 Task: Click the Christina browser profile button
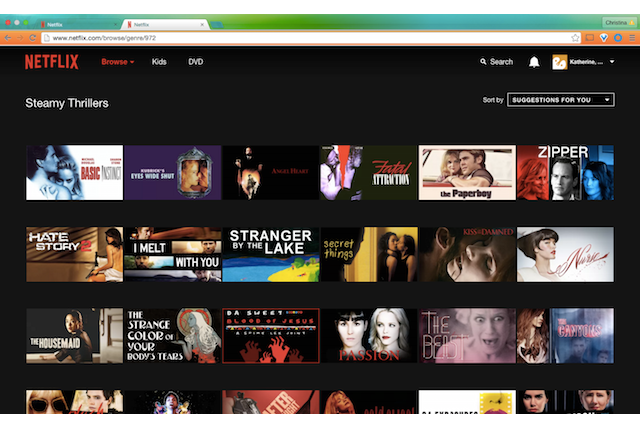(x=617, y=21)
